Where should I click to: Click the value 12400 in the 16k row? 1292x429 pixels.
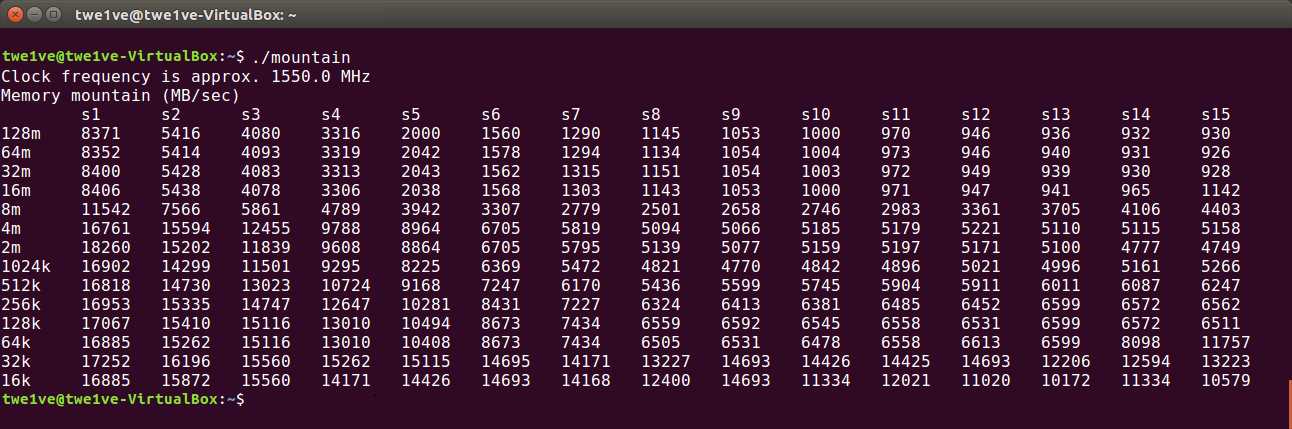(666, 380)
